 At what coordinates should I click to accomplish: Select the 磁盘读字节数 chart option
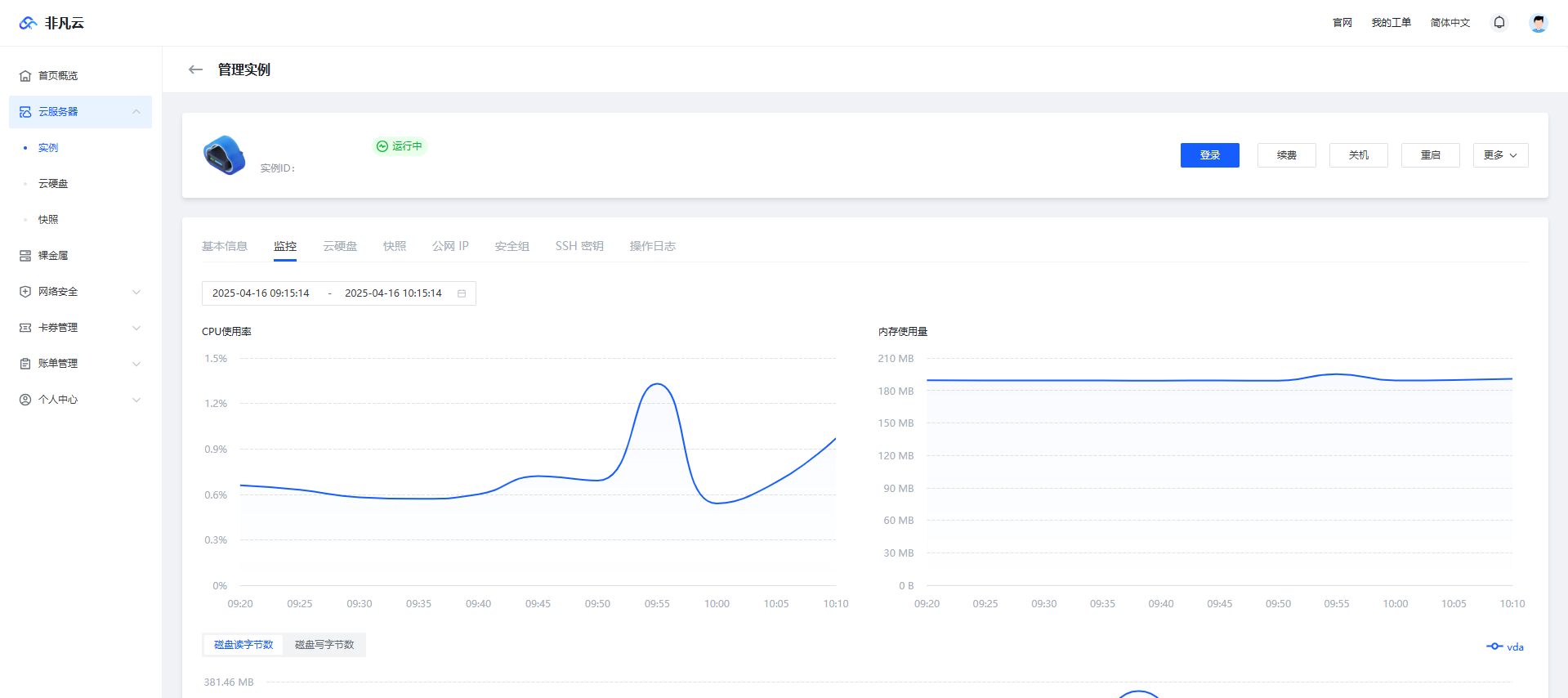pos(243,645)
